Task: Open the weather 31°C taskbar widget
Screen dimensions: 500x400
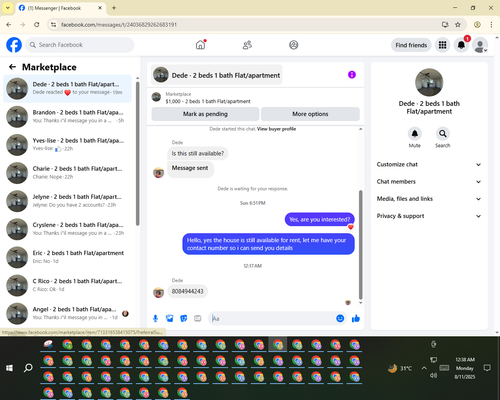Action: pos(400,368)
